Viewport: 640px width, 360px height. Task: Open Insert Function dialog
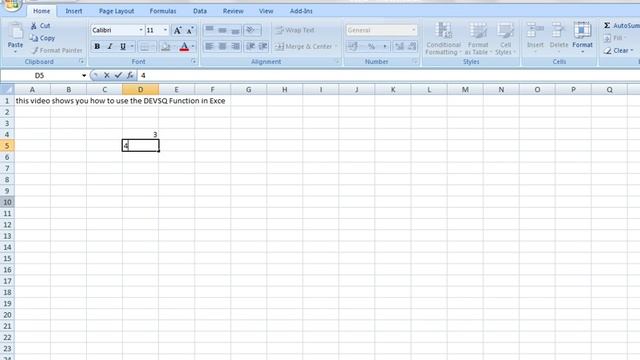point(130,76)
